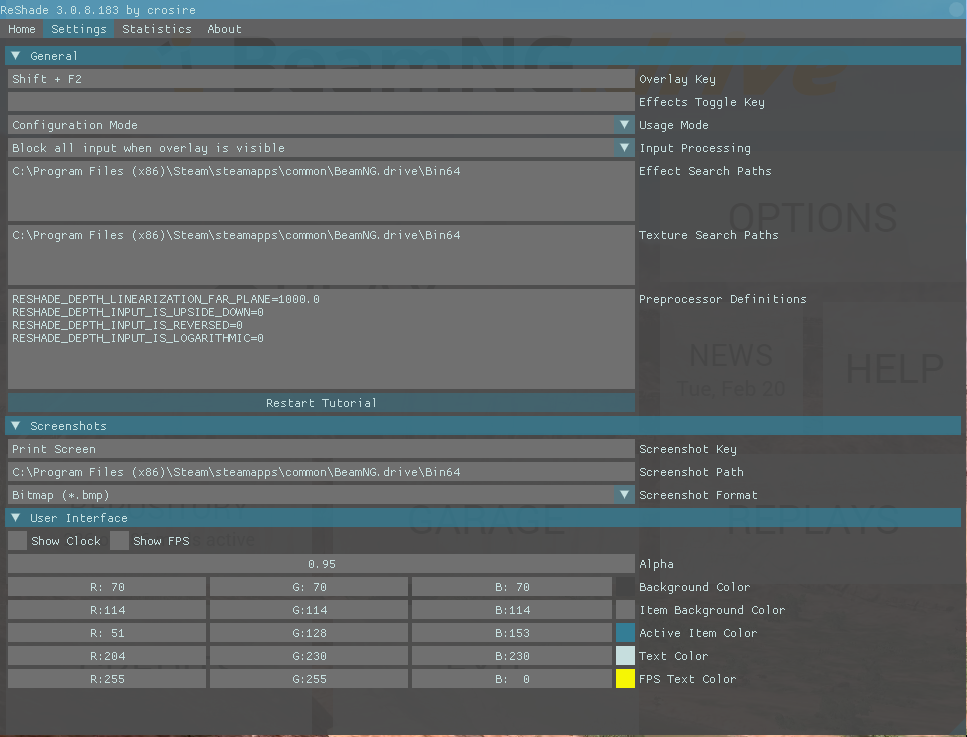Click the Item Background Color R:114 field
Screen dimensions: 967x737
pyautogui.click(x=107, y=610)
